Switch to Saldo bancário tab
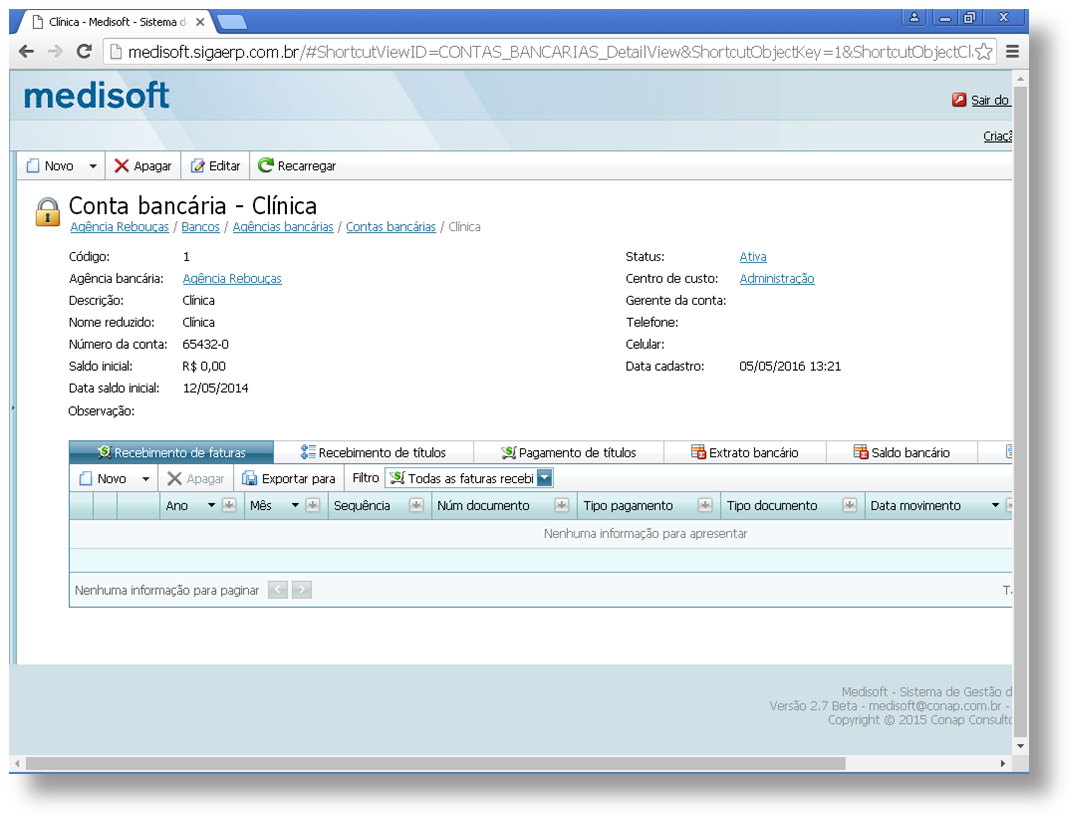 coord(902,452)
